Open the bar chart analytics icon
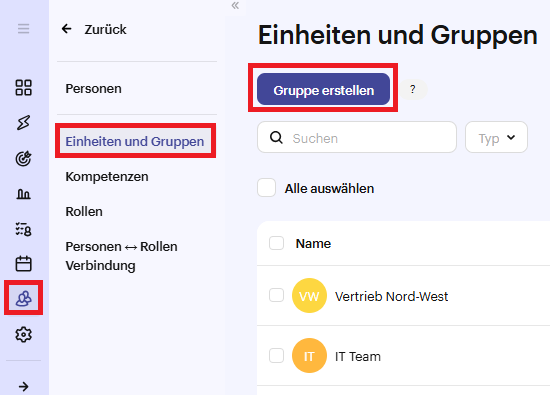Screen dimensions: 550x395 [24, 194]
